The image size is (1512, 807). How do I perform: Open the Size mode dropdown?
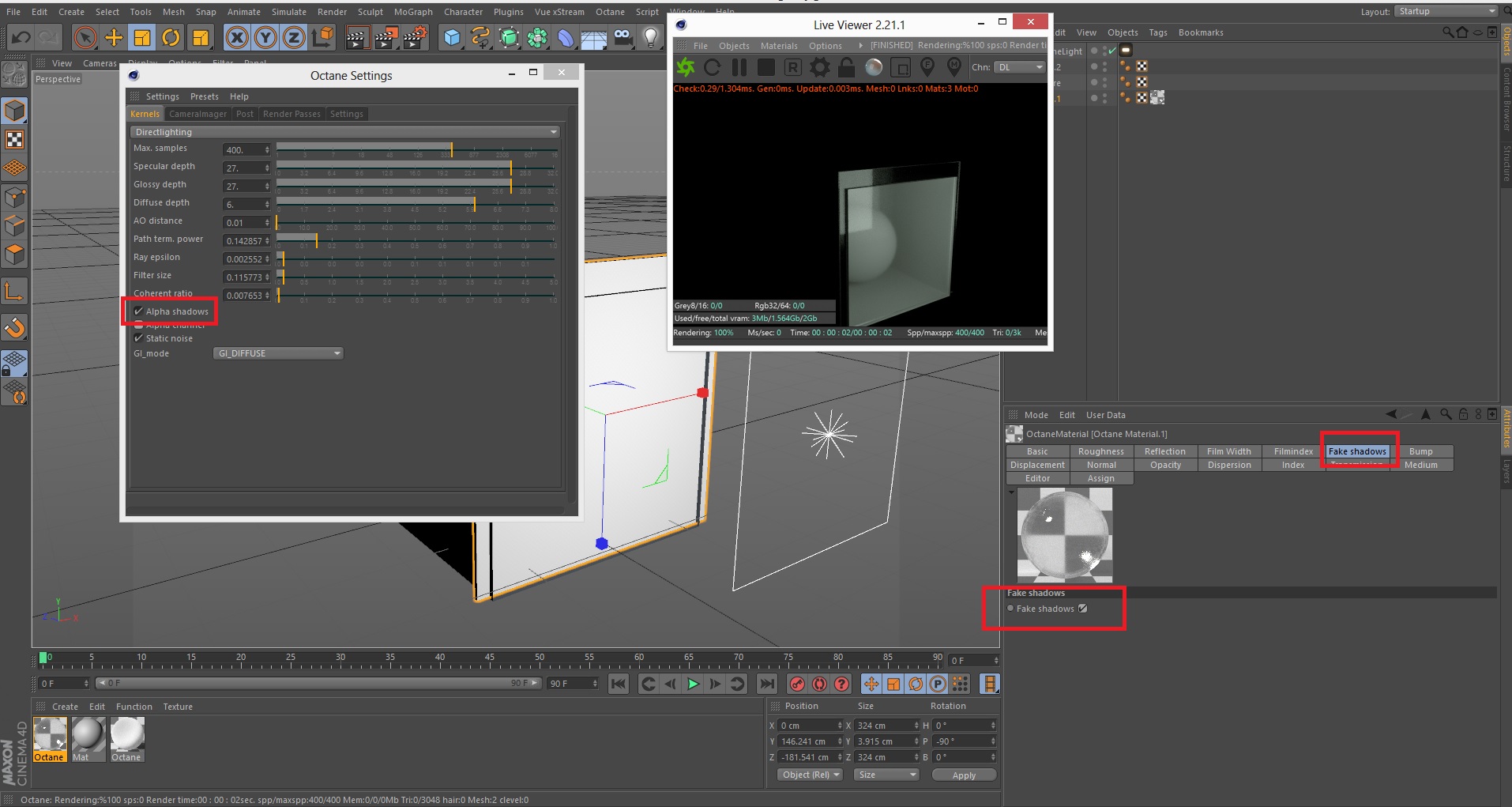click(x=886, y=775)
